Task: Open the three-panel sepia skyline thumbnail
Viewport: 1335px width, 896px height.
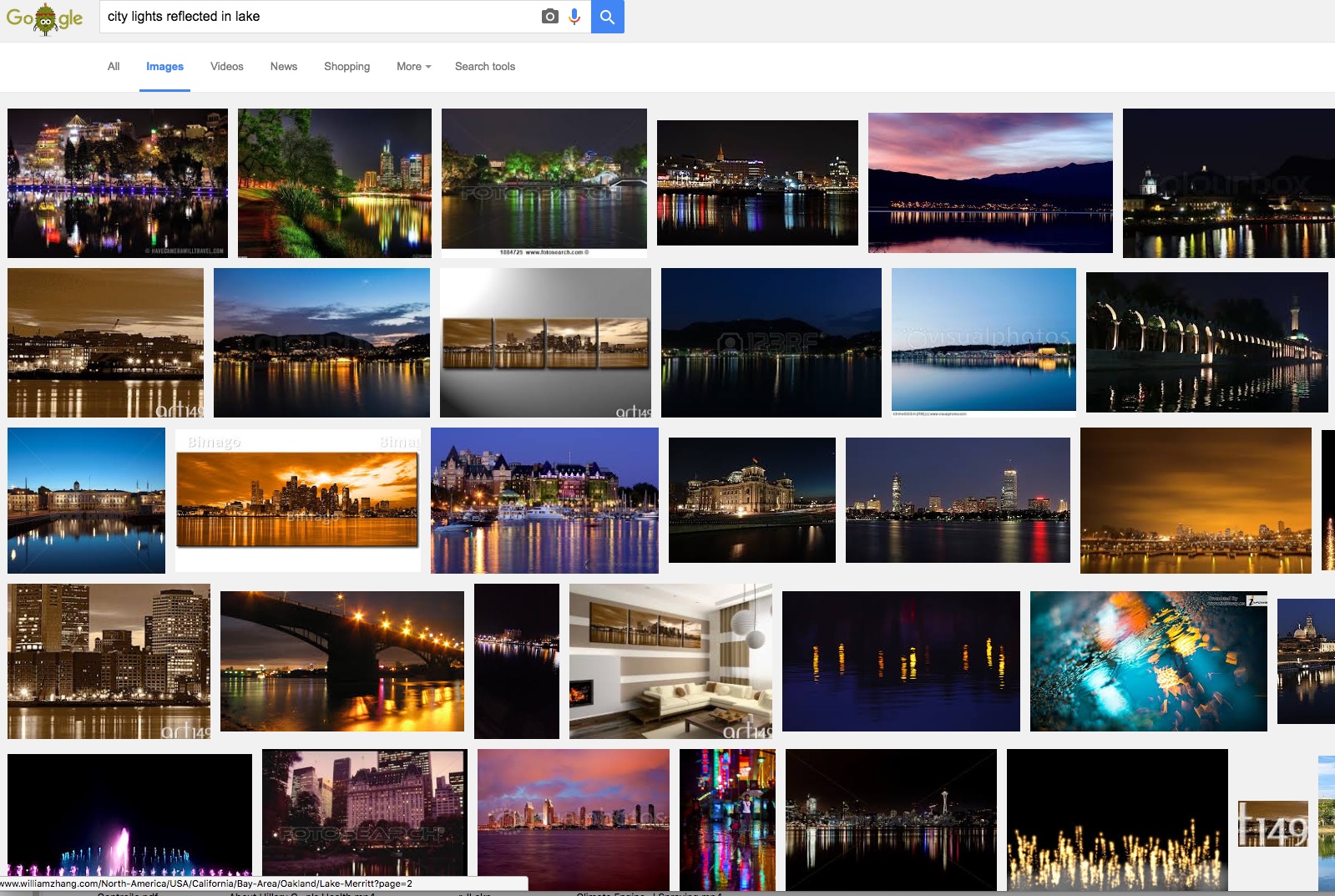Action: tap(545, 342)
